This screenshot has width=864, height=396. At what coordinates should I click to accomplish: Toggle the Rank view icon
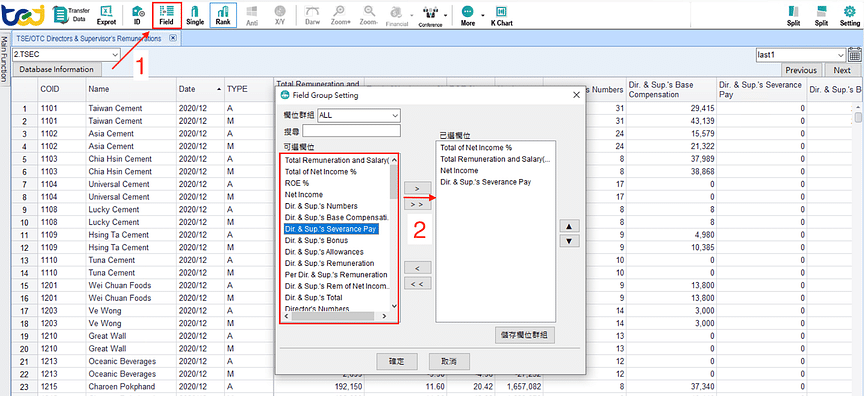[x=223, y=15]
